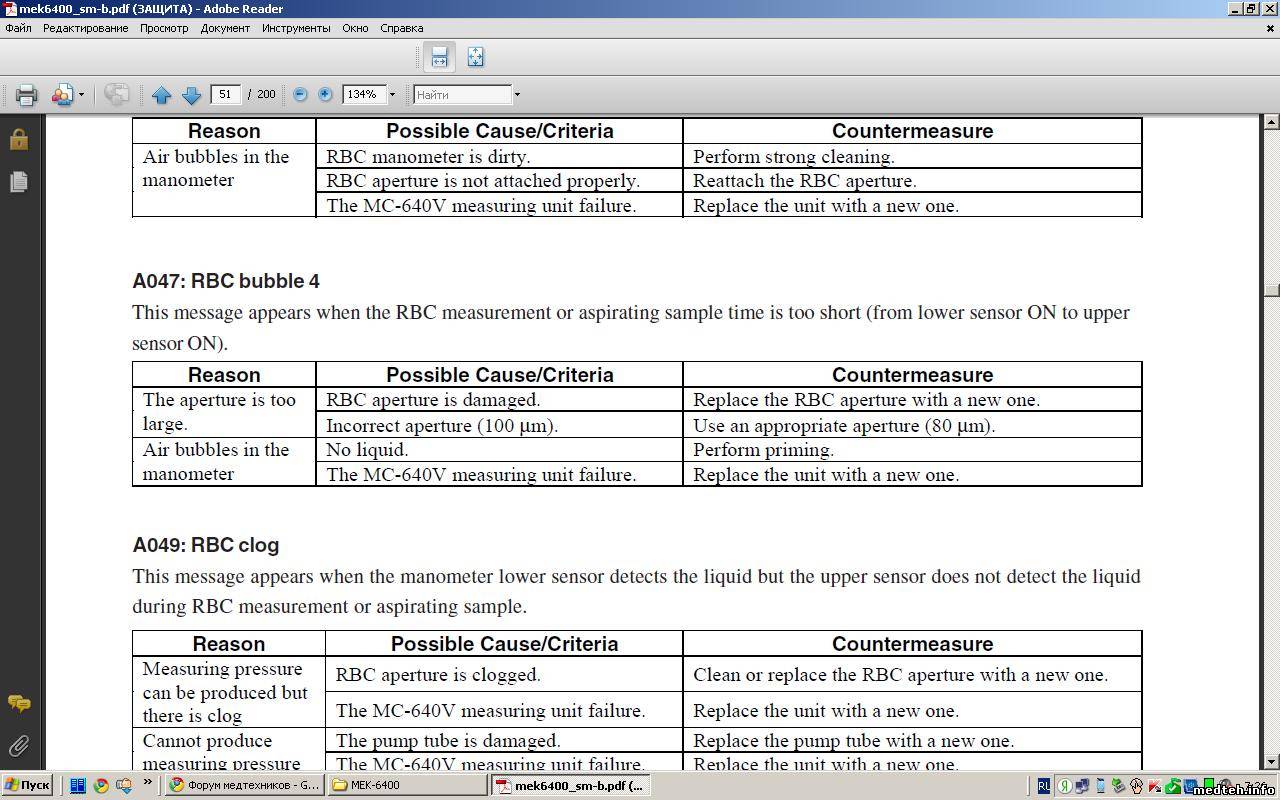
Task: Go to previous page with the up arrow
Action: pos(162,95)
